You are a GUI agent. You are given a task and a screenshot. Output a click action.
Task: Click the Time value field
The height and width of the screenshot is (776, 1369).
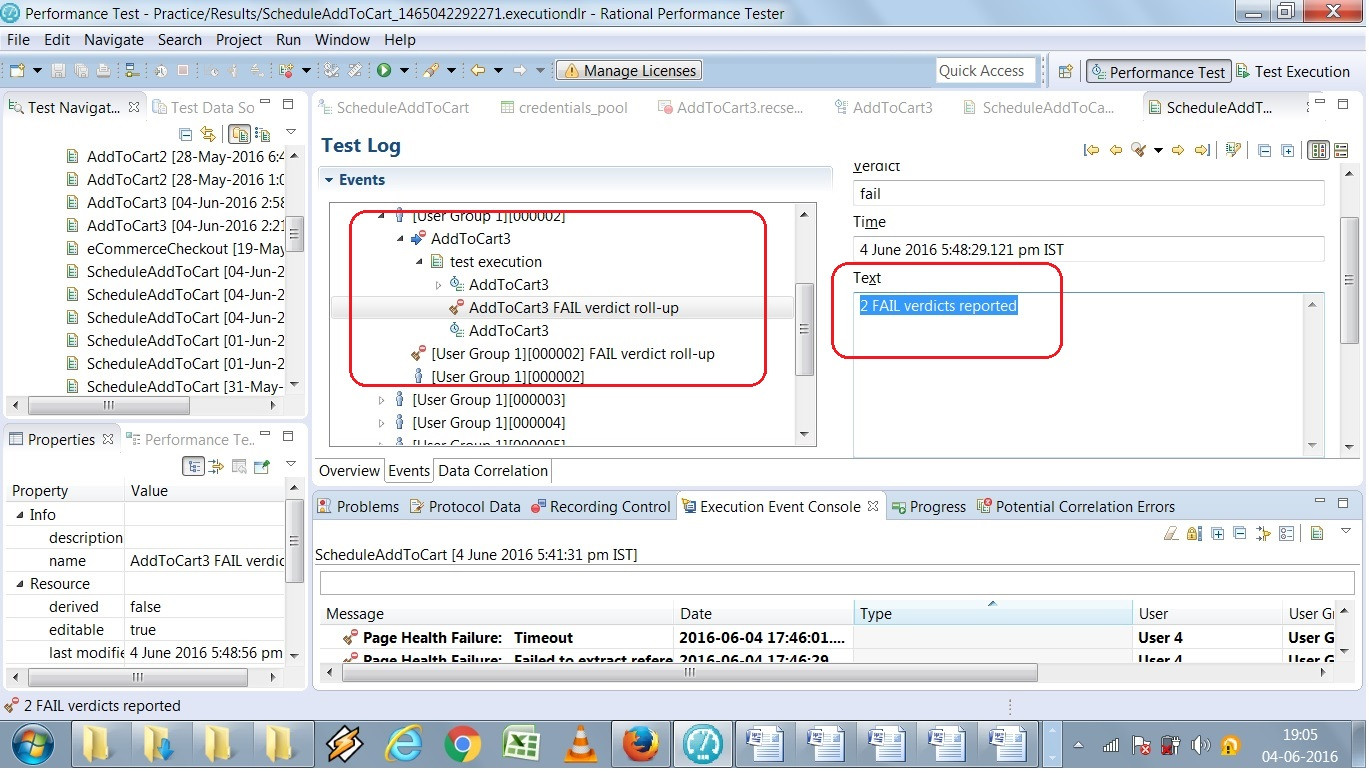click(1089, 250)
